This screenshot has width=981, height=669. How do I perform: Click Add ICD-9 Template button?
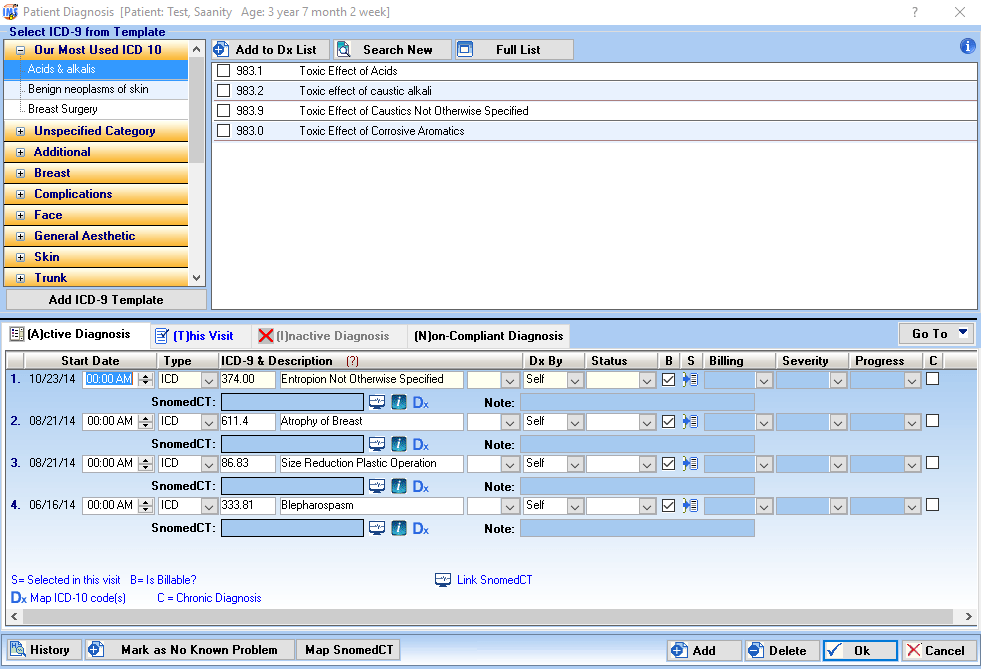[x=106, y=300]
